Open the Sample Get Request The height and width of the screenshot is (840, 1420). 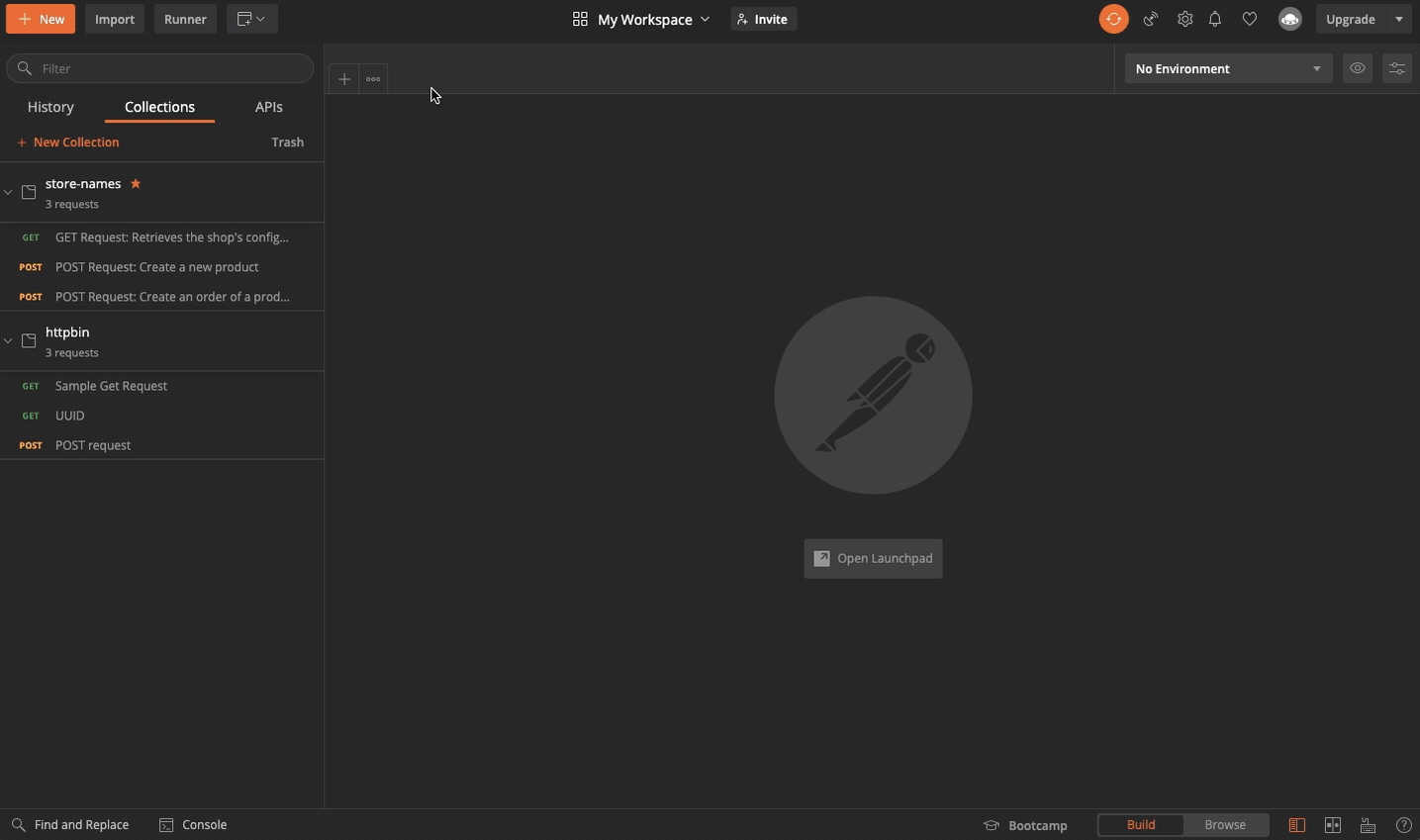pos(162,386)
